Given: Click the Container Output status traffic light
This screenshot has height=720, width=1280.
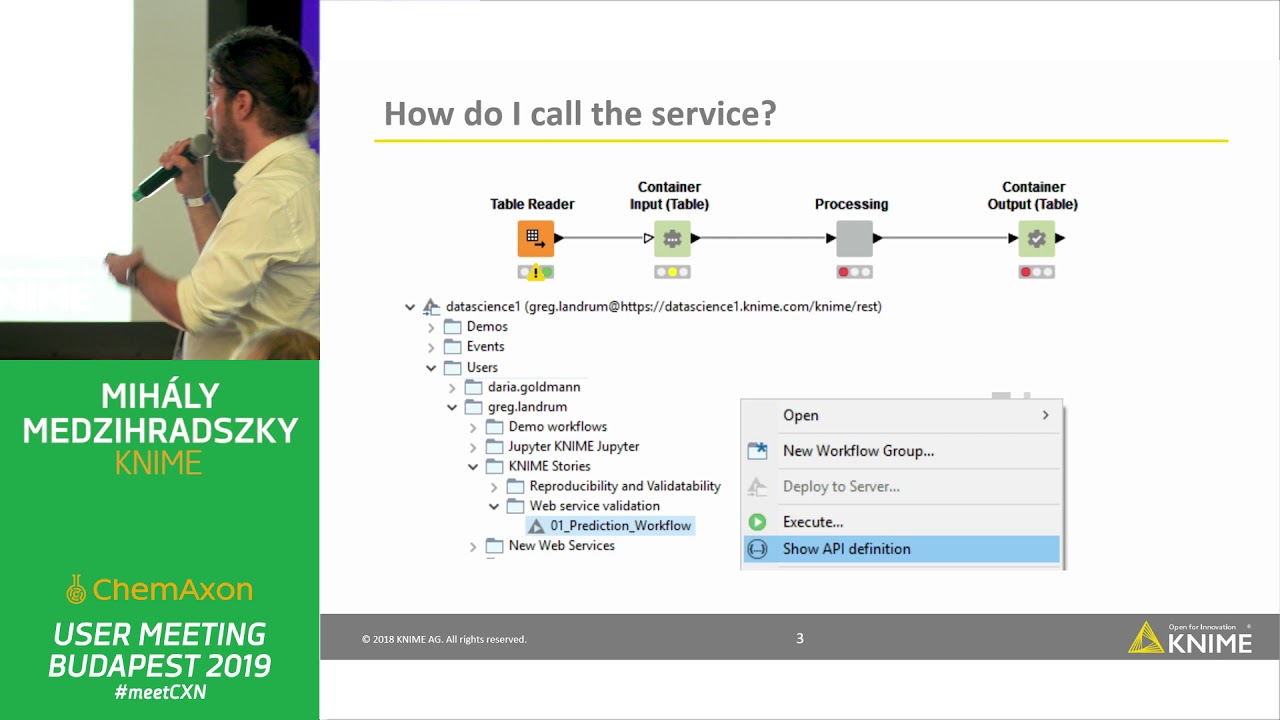Looking at the screenshot, I should (1036, 272).
